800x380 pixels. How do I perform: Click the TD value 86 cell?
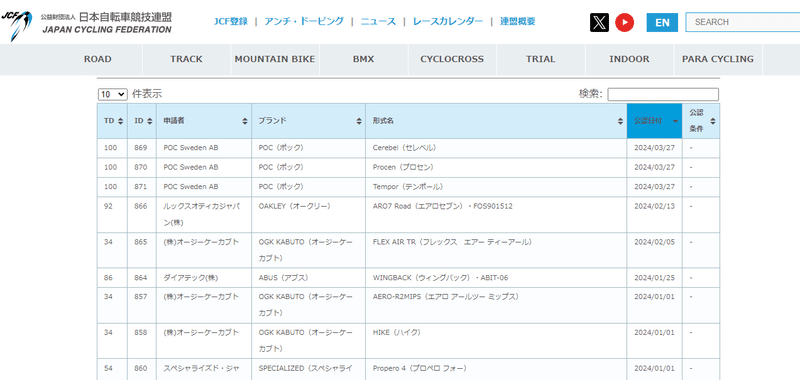[112, 278]
